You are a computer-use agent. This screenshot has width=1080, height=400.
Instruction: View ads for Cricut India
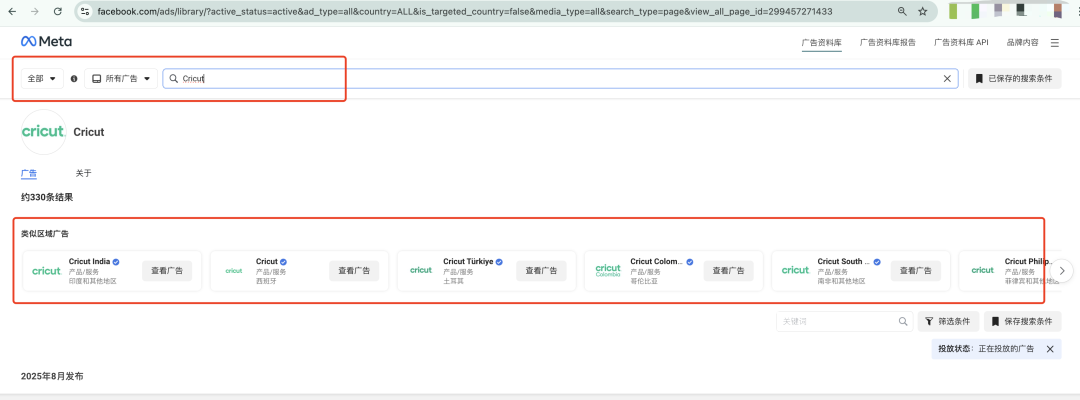(x=167, y=271)
